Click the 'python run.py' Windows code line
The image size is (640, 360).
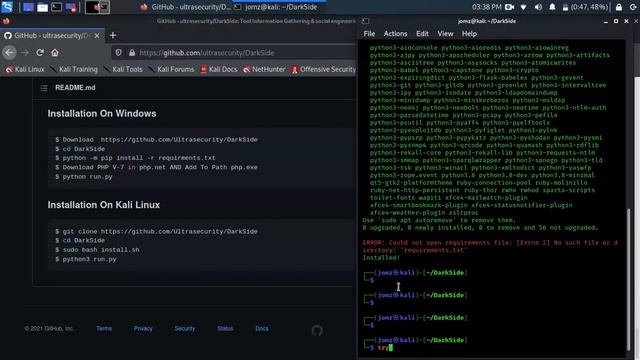pos(84,177)
